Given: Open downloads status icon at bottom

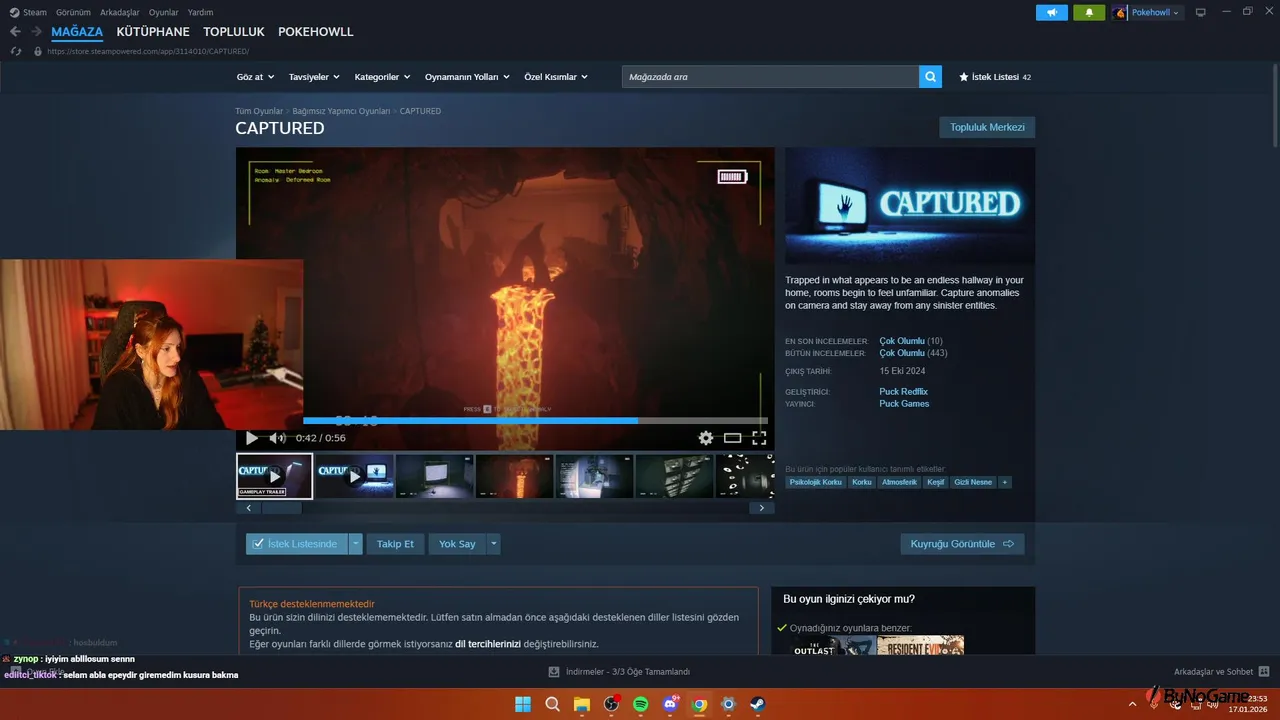Looking at the screenshot, I should click(554, 672).
